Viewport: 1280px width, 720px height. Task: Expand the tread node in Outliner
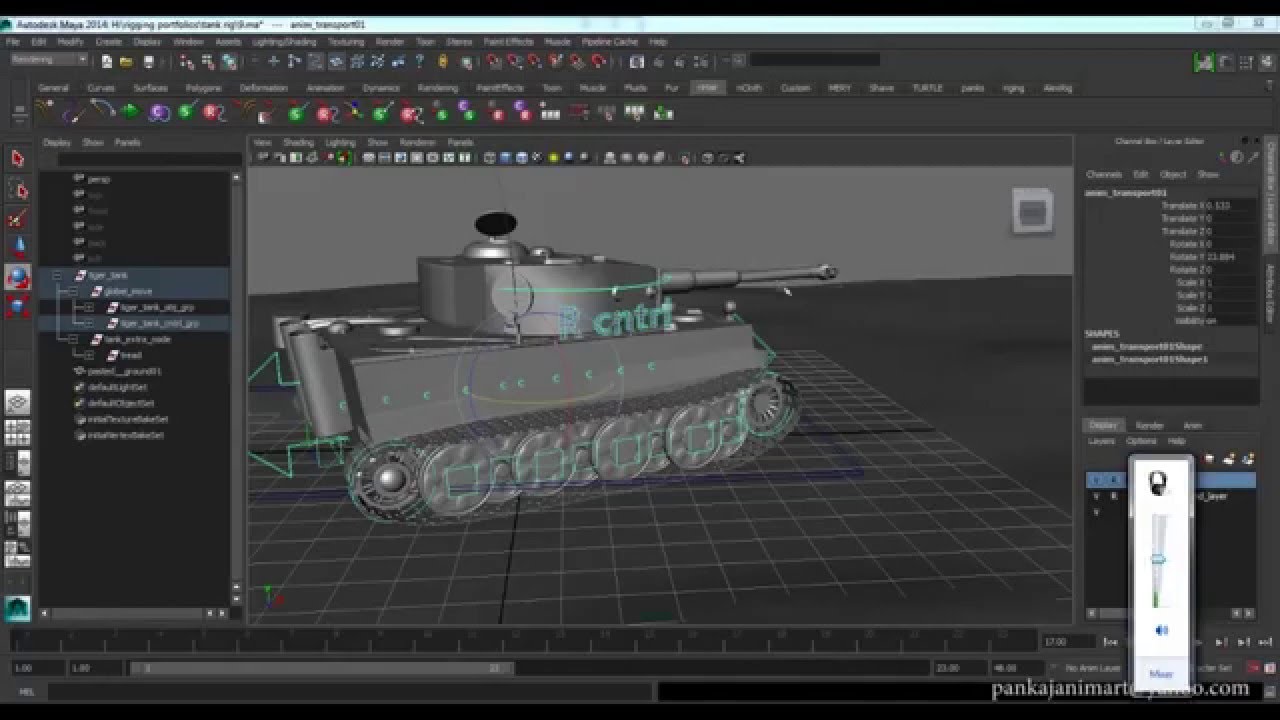(x=88, y=355)
